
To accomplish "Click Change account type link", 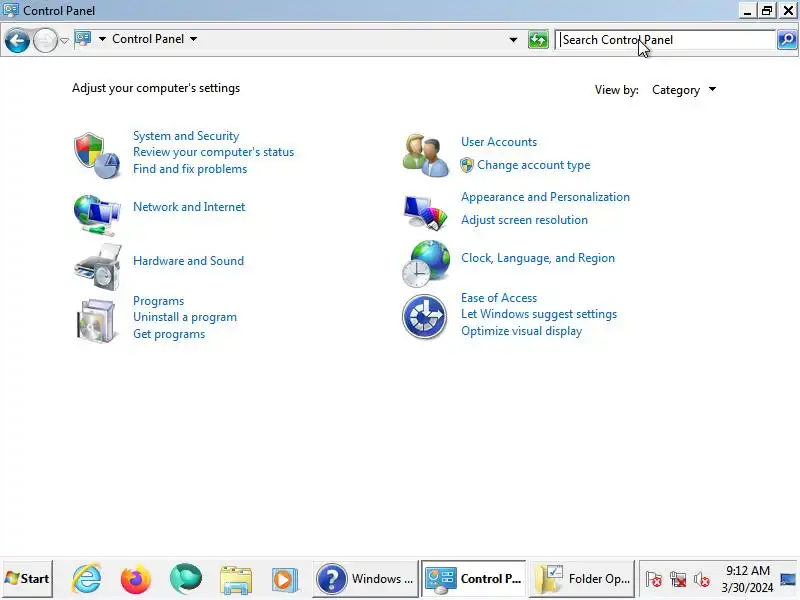I will click(x=534, y=165).
